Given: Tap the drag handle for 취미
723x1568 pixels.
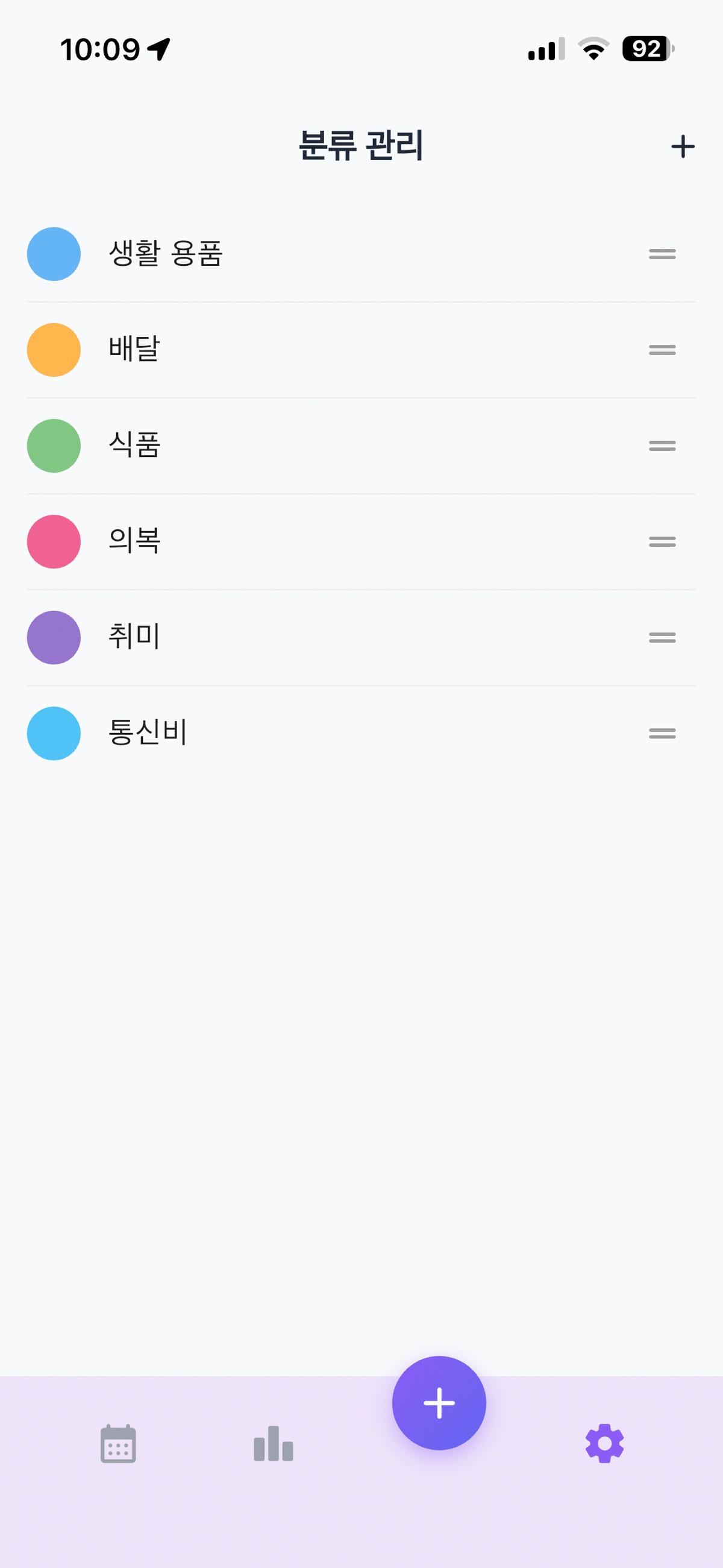Looking at the screenshot, I should pos(662,638).
